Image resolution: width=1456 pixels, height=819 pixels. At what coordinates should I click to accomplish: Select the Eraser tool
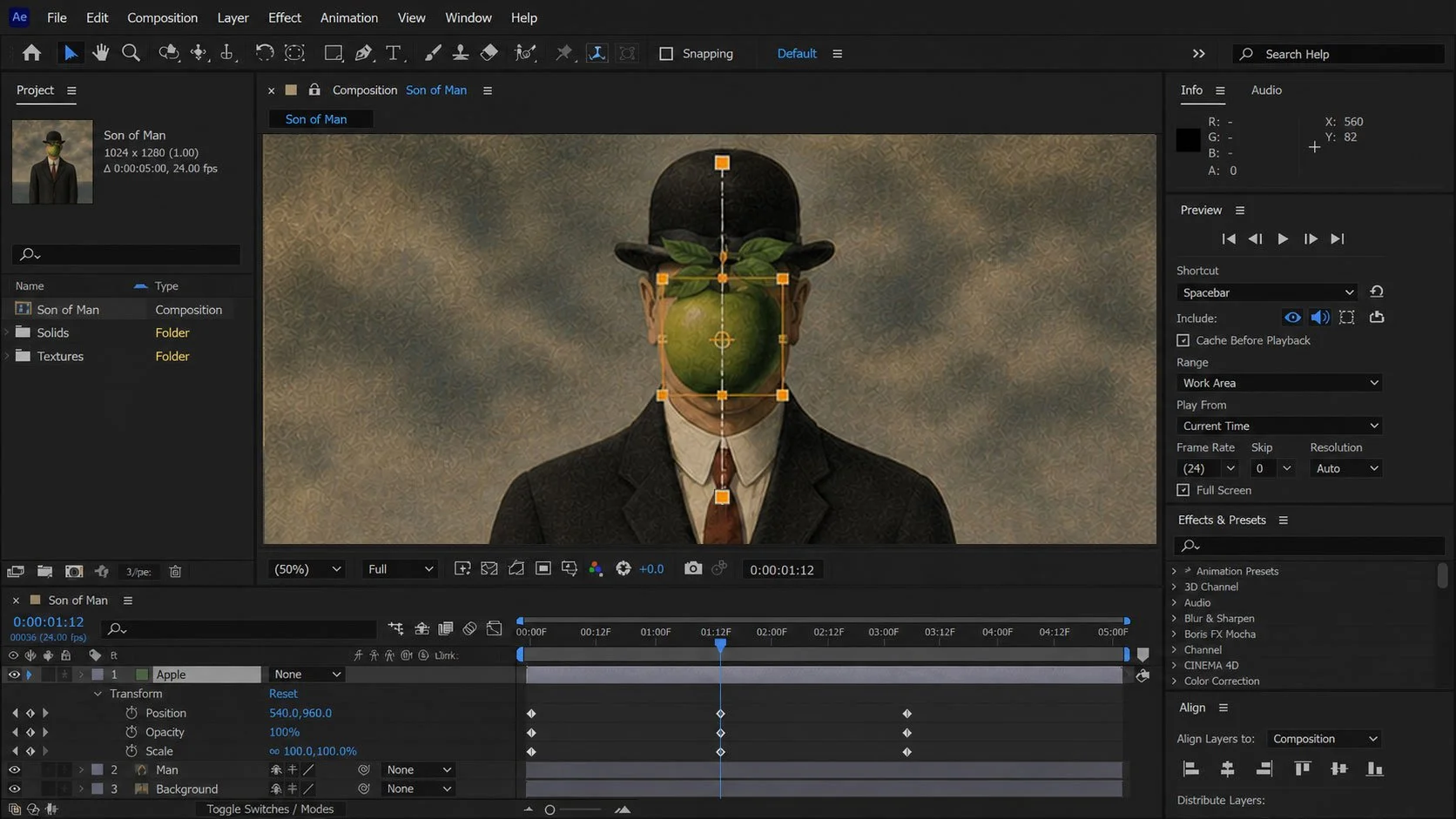pyautogui.click(x=489, y=53)
